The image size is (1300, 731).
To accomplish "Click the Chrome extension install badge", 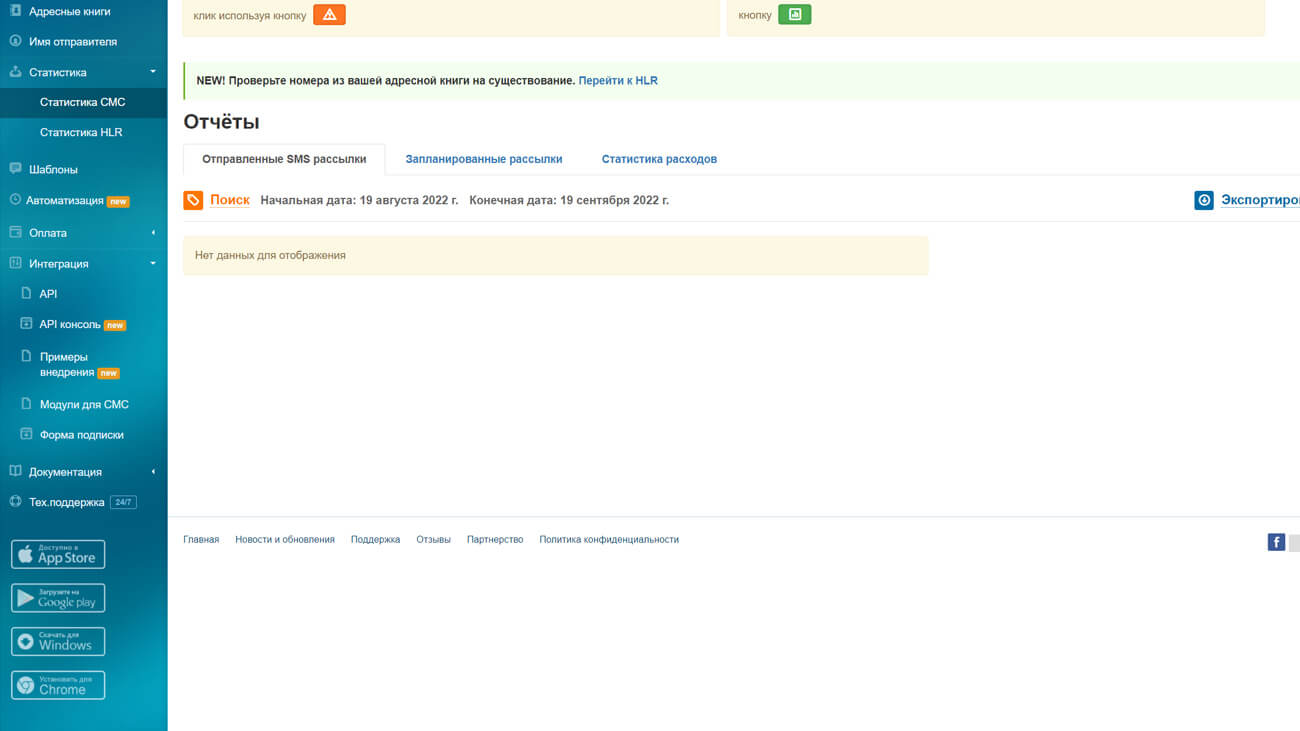I will pos(58,685).
